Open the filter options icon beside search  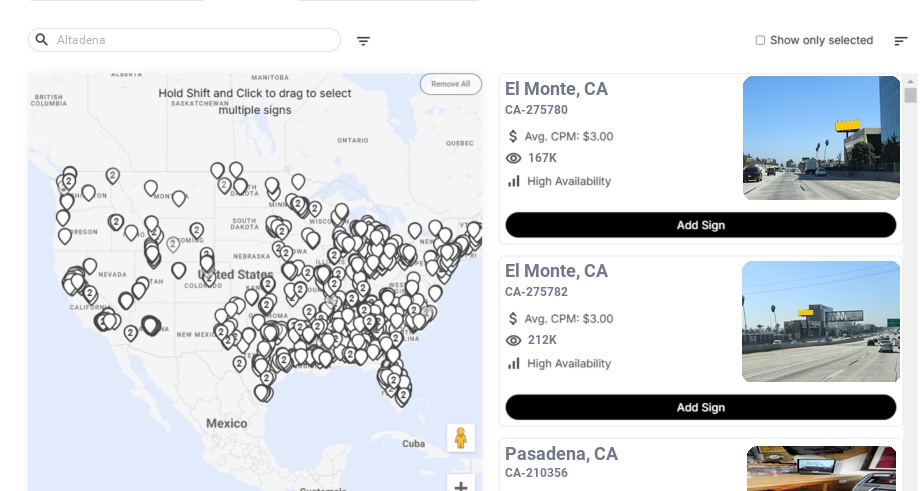(363, 41)
